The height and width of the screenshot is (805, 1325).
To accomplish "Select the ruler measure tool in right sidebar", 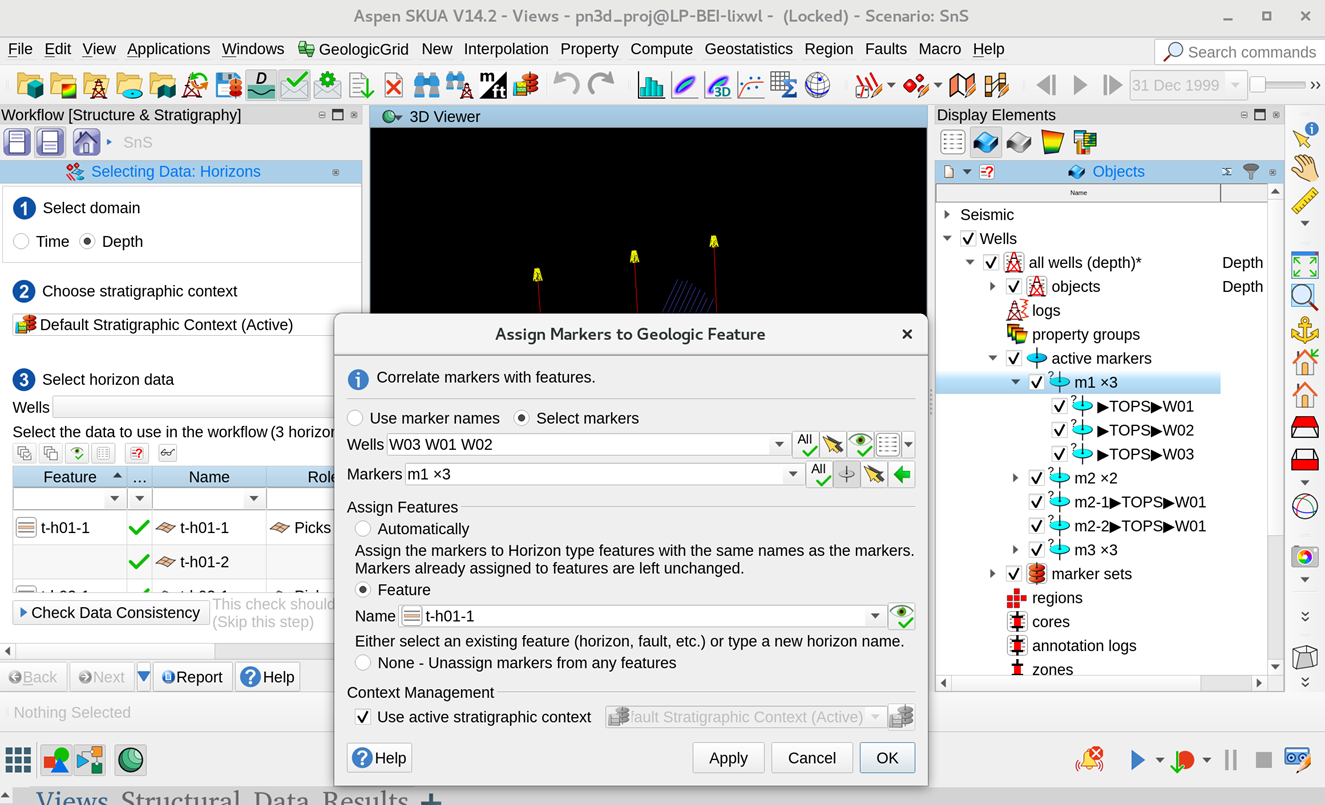I will 1304,201.
